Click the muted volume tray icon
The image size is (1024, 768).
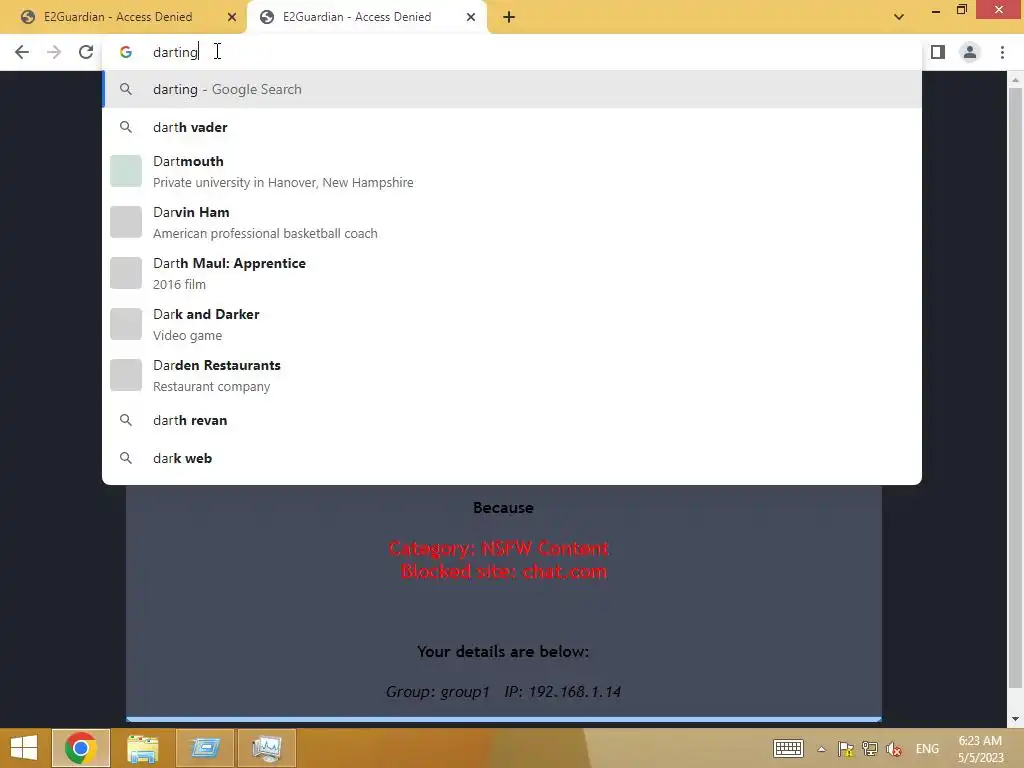894,749
